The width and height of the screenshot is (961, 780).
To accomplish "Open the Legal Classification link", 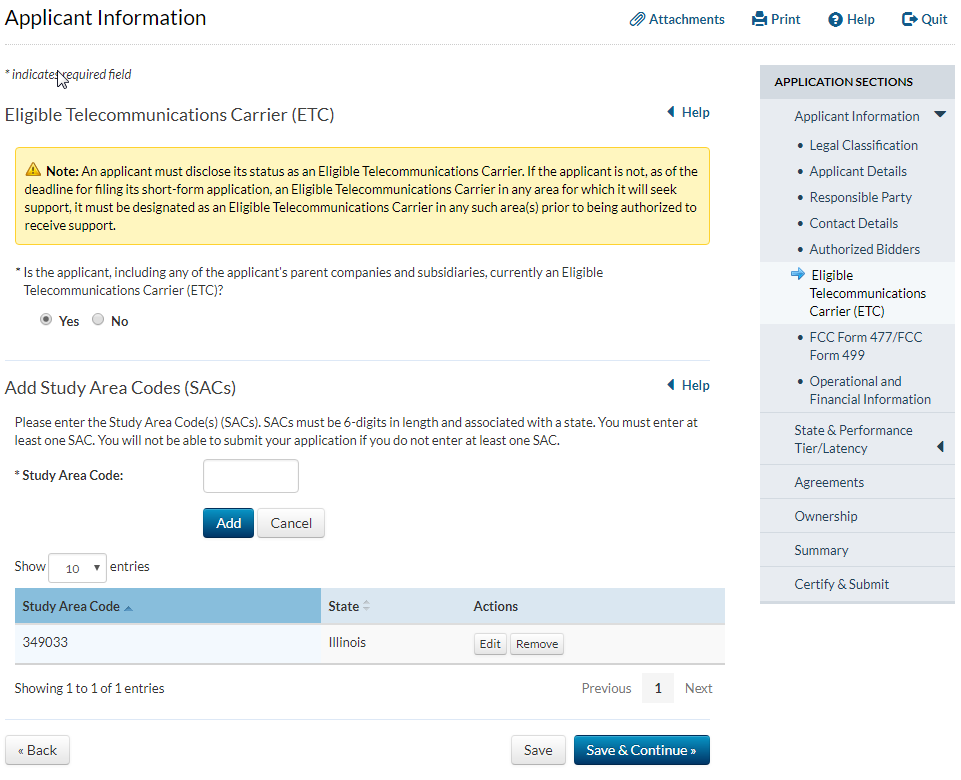I will [863, 146].
